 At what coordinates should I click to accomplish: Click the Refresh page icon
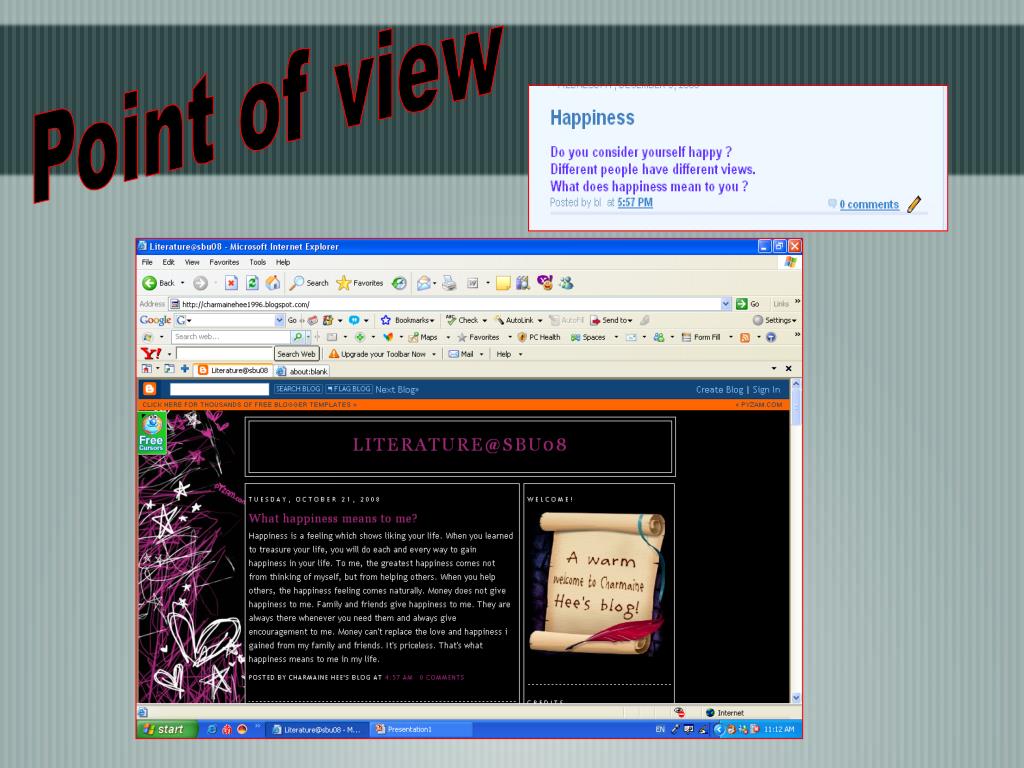(252, 283)
